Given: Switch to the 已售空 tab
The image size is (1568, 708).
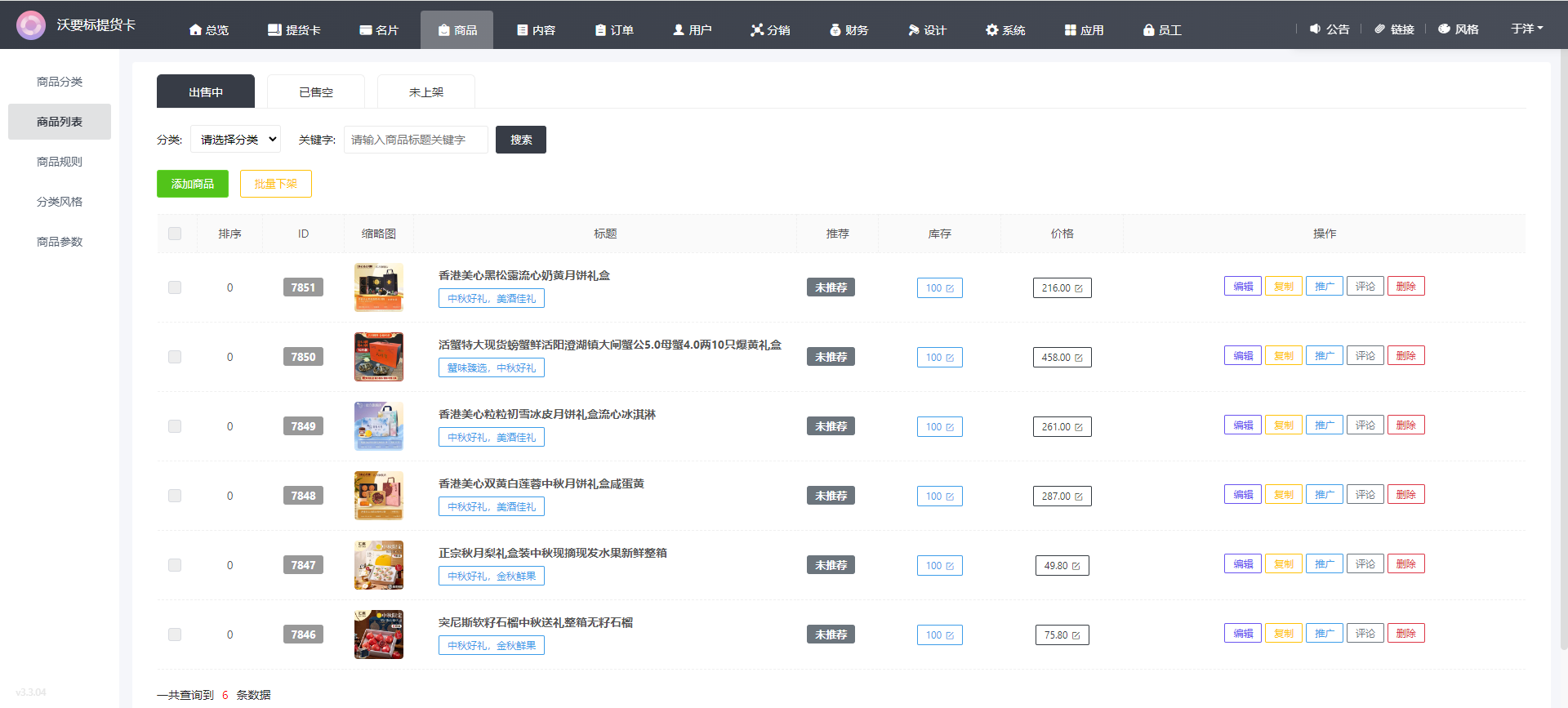Looking at the screenshot, I should 316,92.
